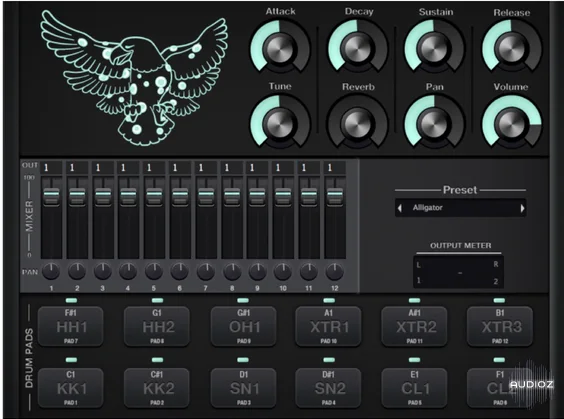Click the Tune knob
The width and height of the screenshot is (564, 419).
pos(280,123)
